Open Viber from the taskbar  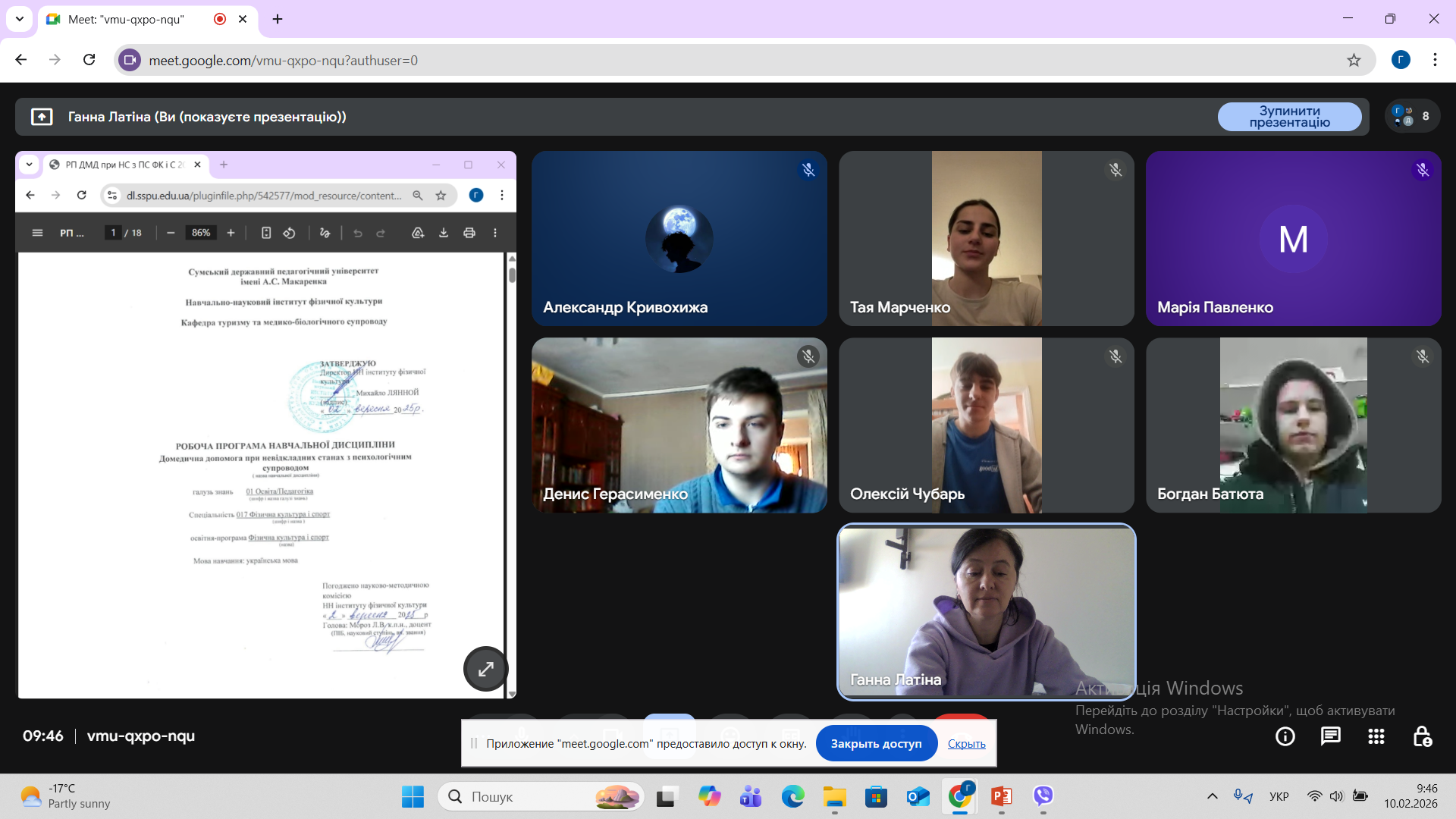tap(1043, 796)
